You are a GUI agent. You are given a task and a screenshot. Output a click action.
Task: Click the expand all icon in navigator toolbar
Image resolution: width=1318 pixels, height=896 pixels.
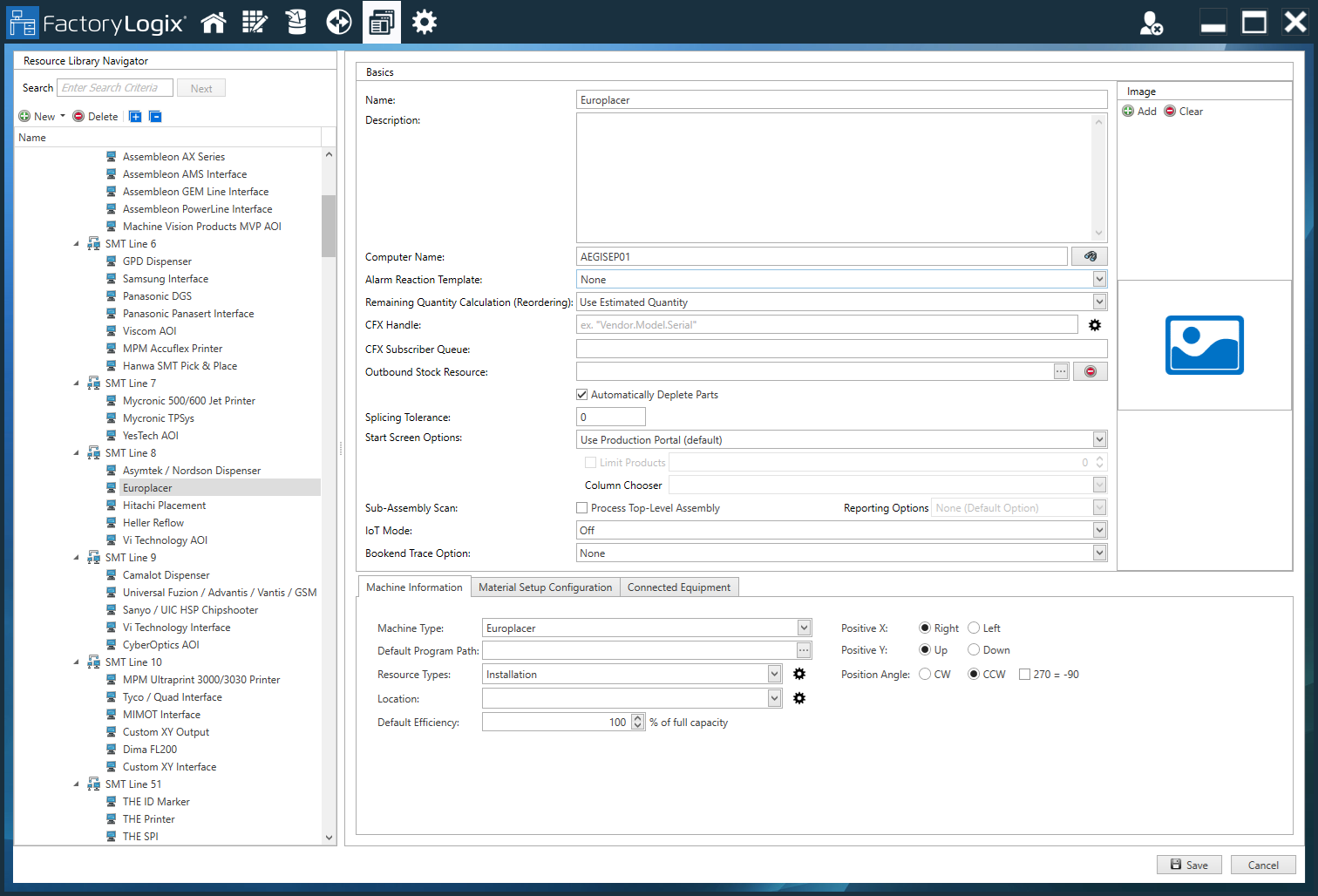click(135, 117)
